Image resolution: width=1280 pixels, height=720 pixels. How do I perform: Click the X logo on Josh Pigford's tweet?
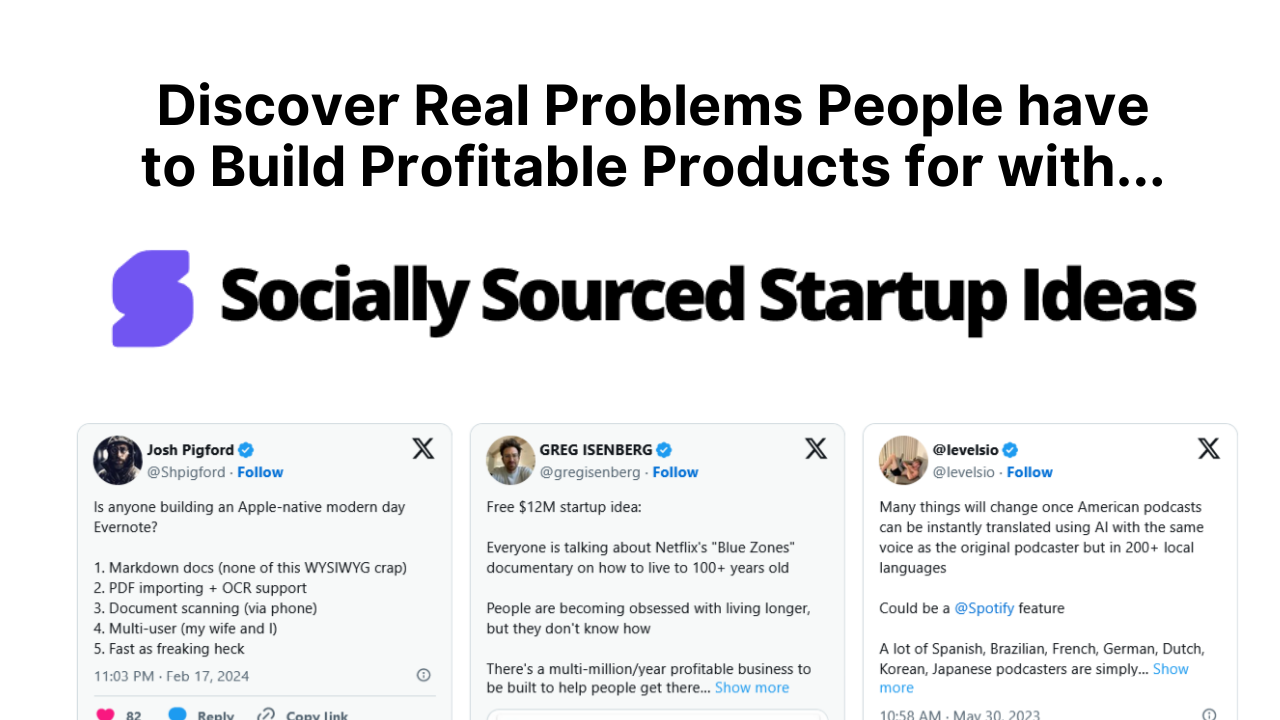pyautogui.click(x=423, y=448)
